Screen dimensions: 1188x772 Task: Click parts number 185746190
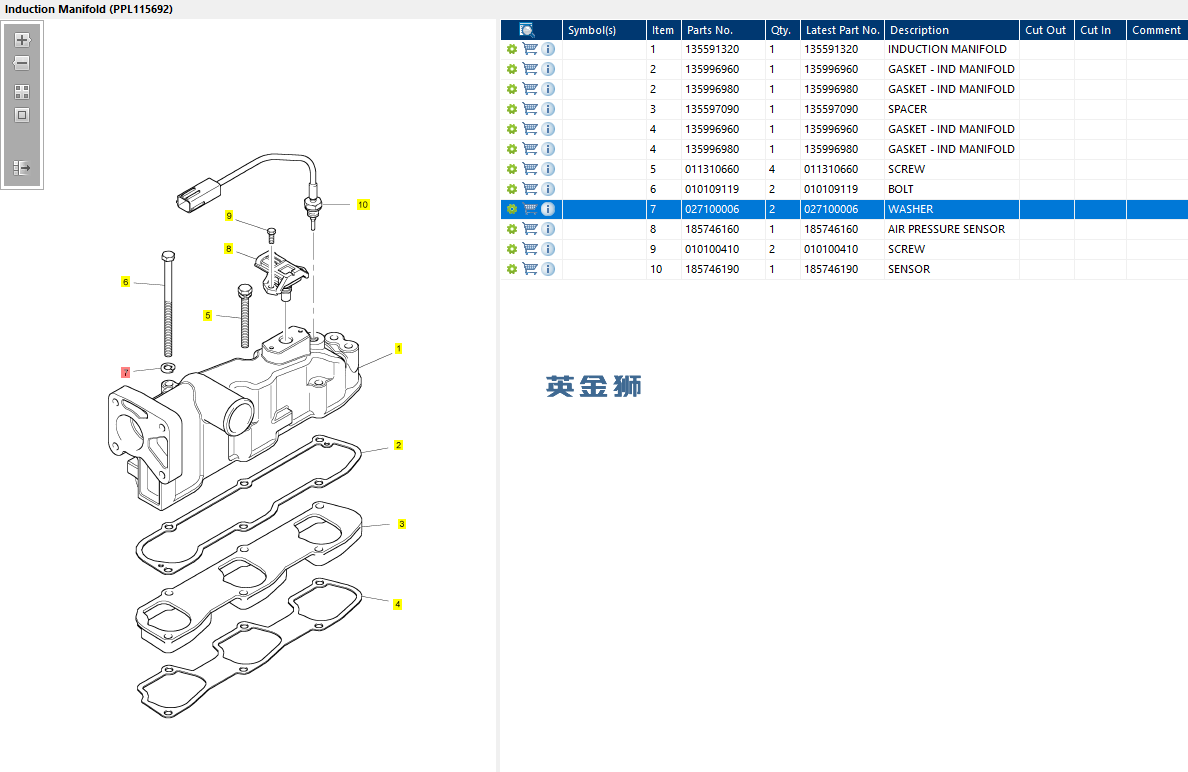click(x=712, y=269)
